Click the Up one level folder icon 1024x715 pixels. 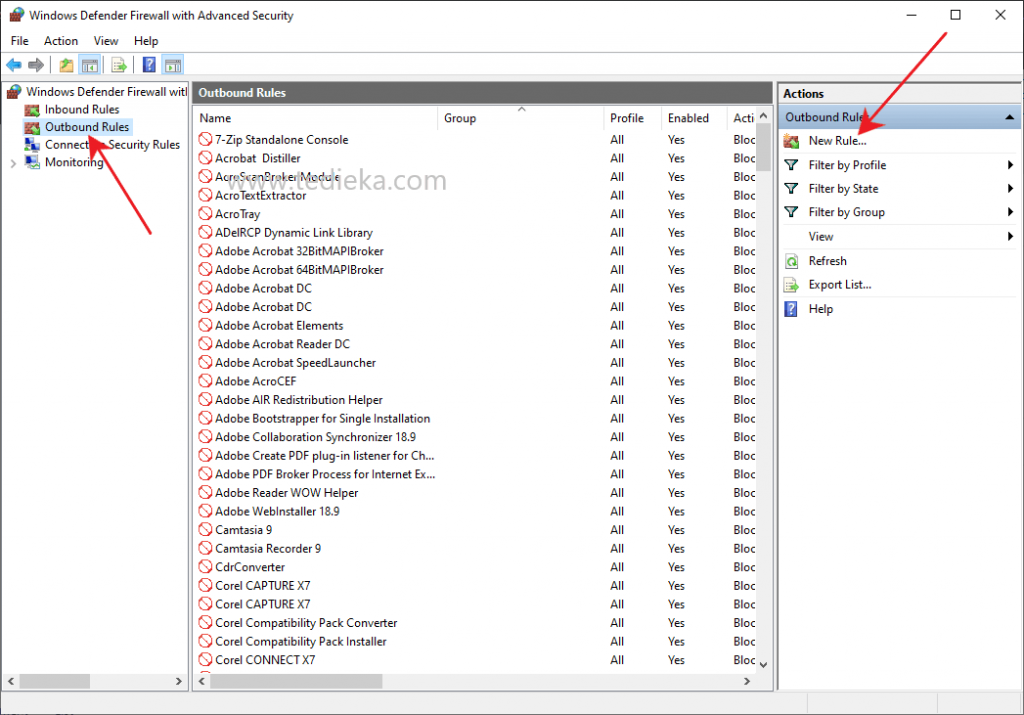click(66, 65)
